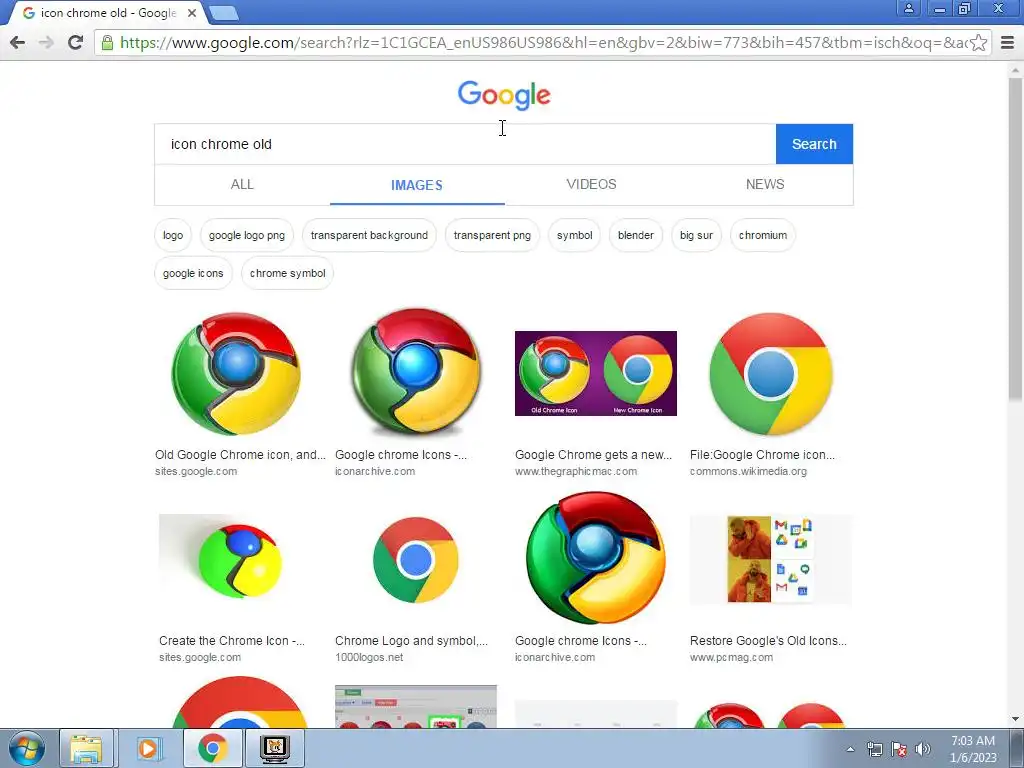Open first iconarchive.com 3D Chrome thumbnail

416,372
